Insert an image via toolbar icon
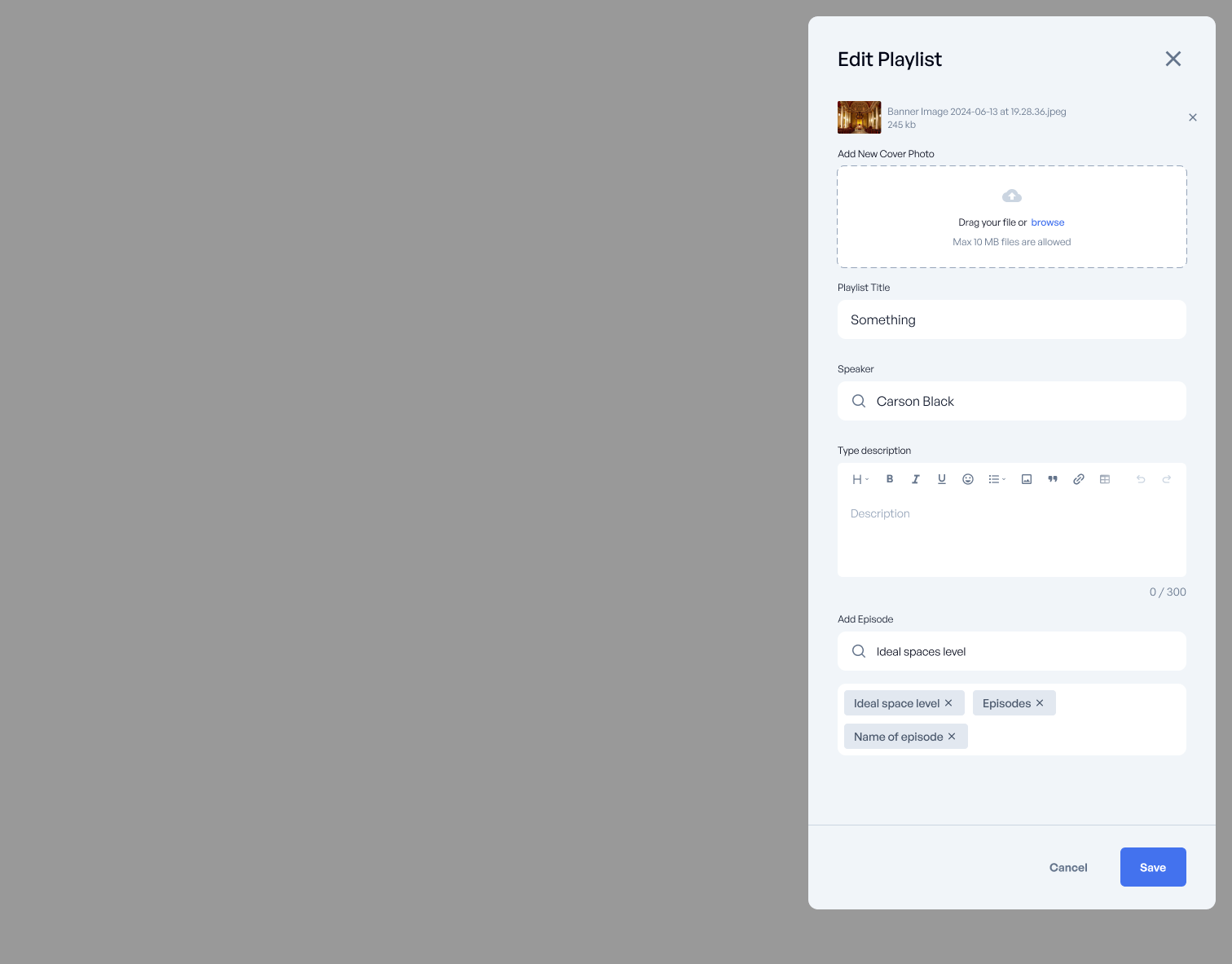Screen dimensions: 1232x964 [1027, 479]
